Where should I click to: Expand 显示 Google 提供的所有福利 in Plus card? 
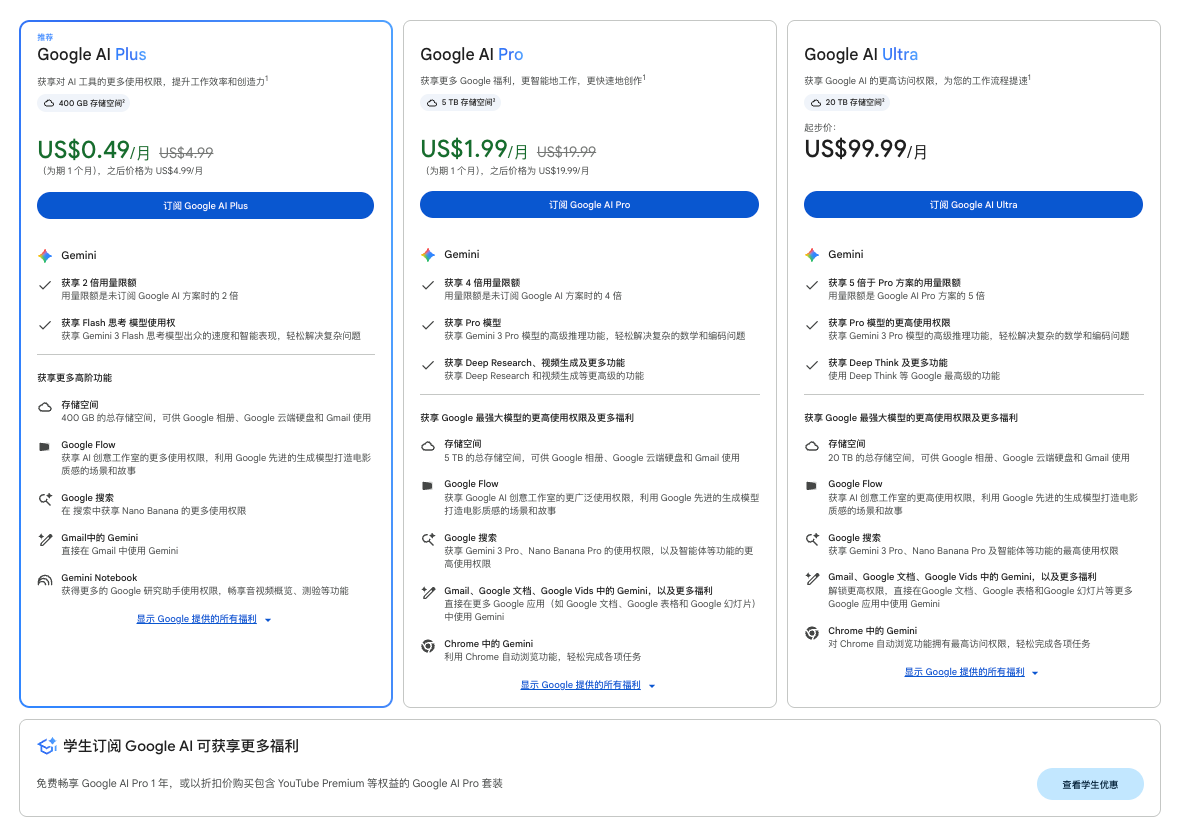click(197, 619)
